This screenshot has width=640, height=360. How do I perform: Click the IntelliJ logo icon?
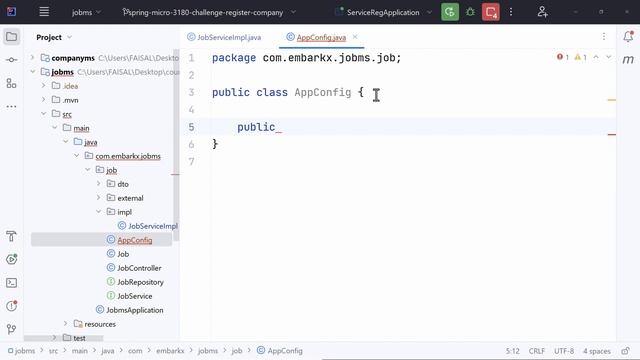click(x=11, y=12)
